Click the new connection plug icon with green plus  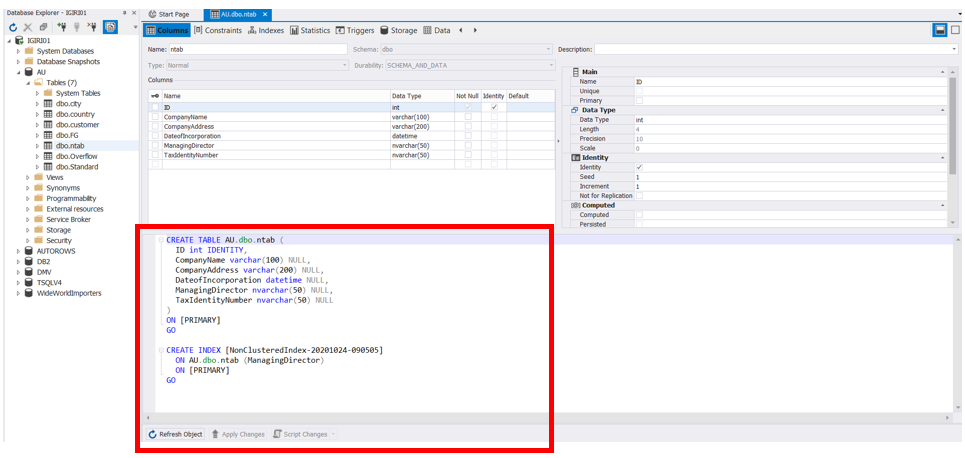(x=62, y=27)
